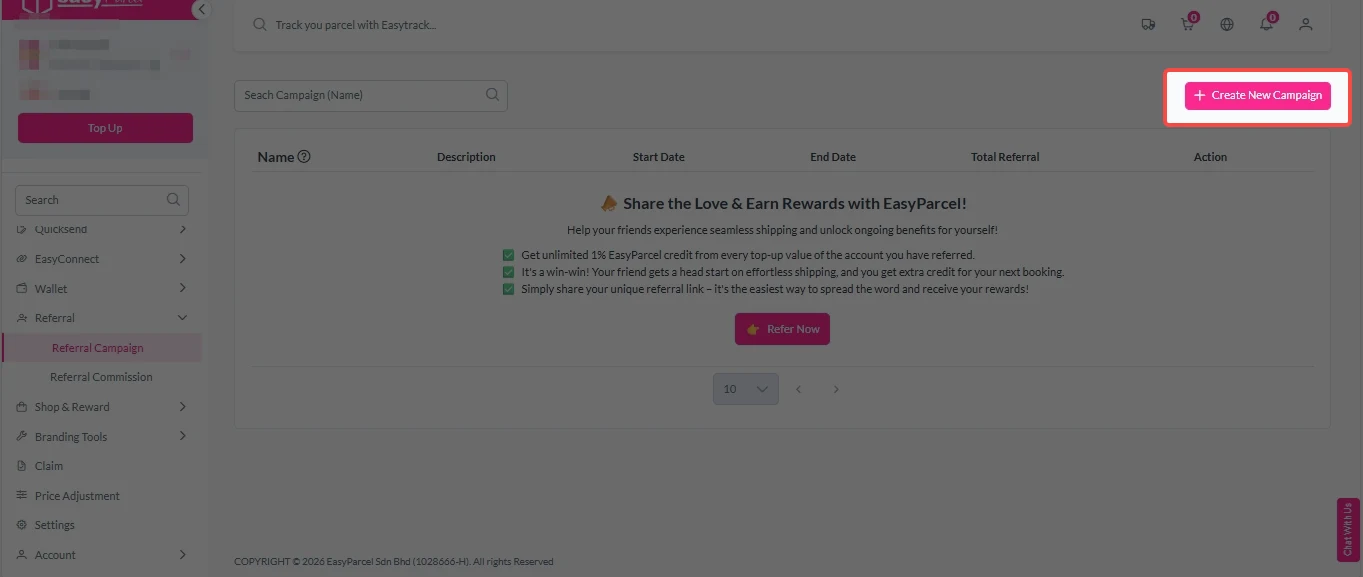The image size is (1363, 577).
Task: Click the user profile icon
Action: (x=1305, y=24)
